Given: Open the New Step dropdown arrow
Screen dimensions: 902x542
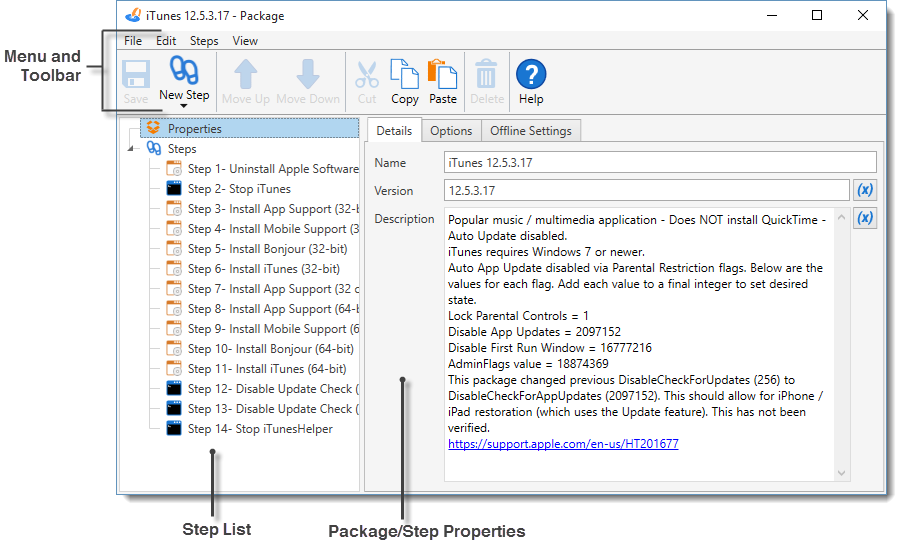Looking at the screenshot, I should (x=184, y=106).
